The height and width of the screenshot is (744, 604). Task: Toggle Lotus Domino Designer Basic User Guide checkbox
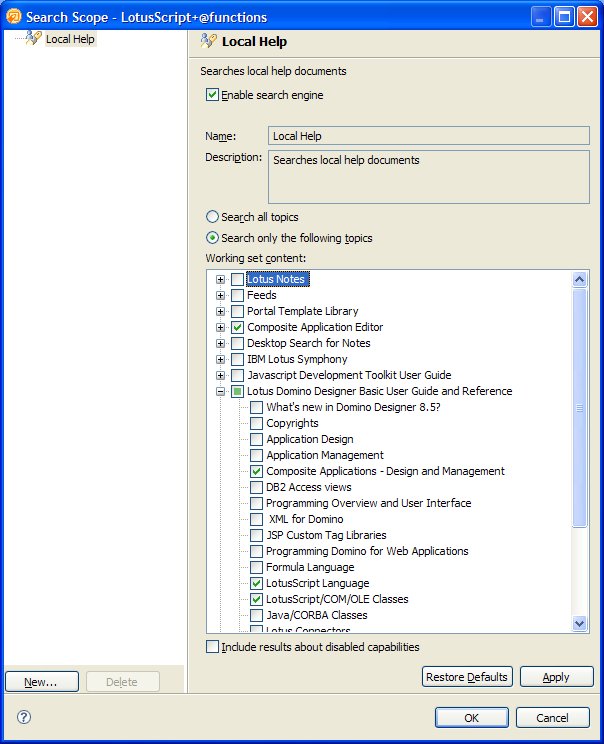pyautogui.click(x=237, y=391)
